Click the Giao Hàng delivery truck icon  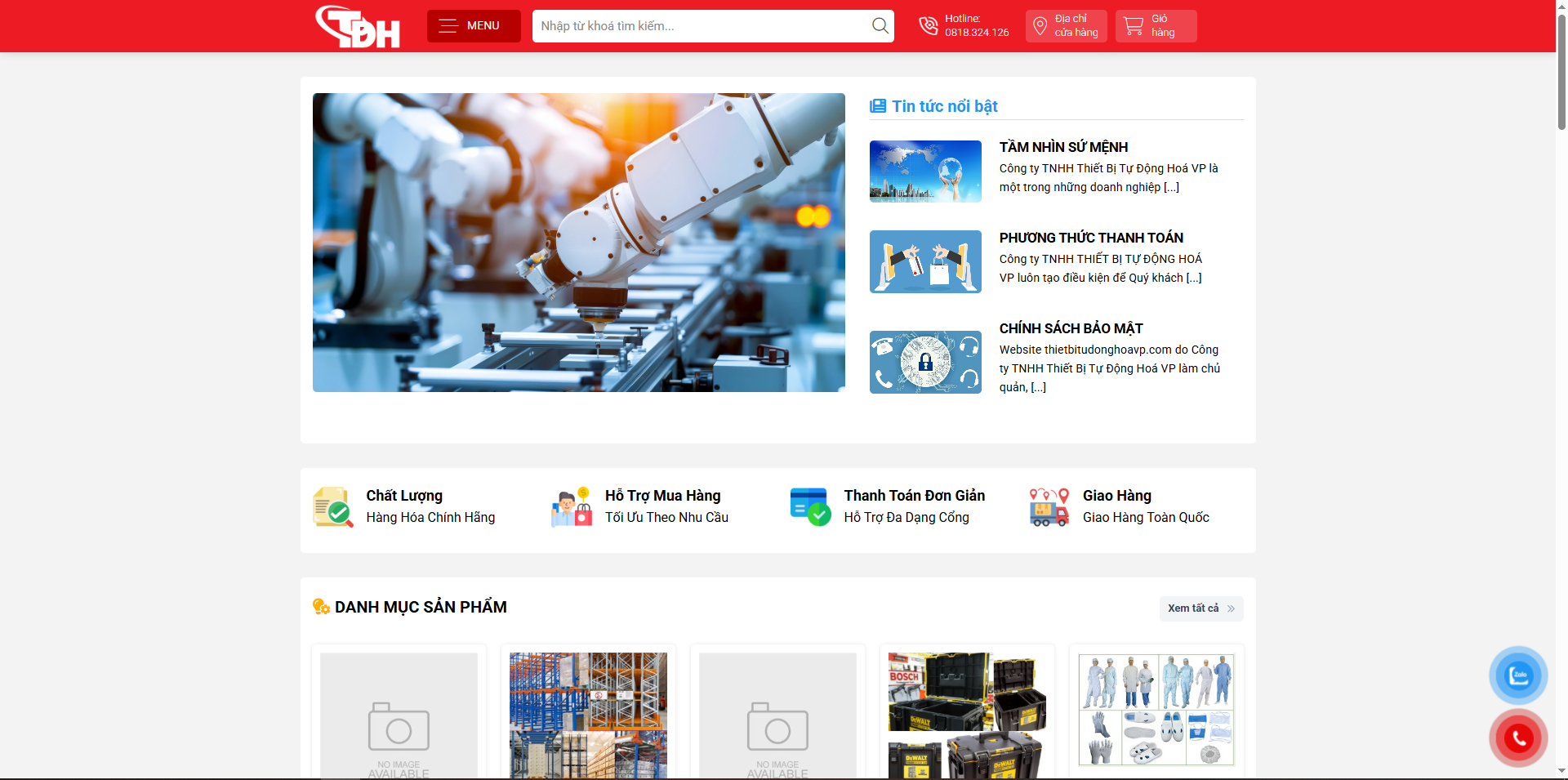[1049, 507]
